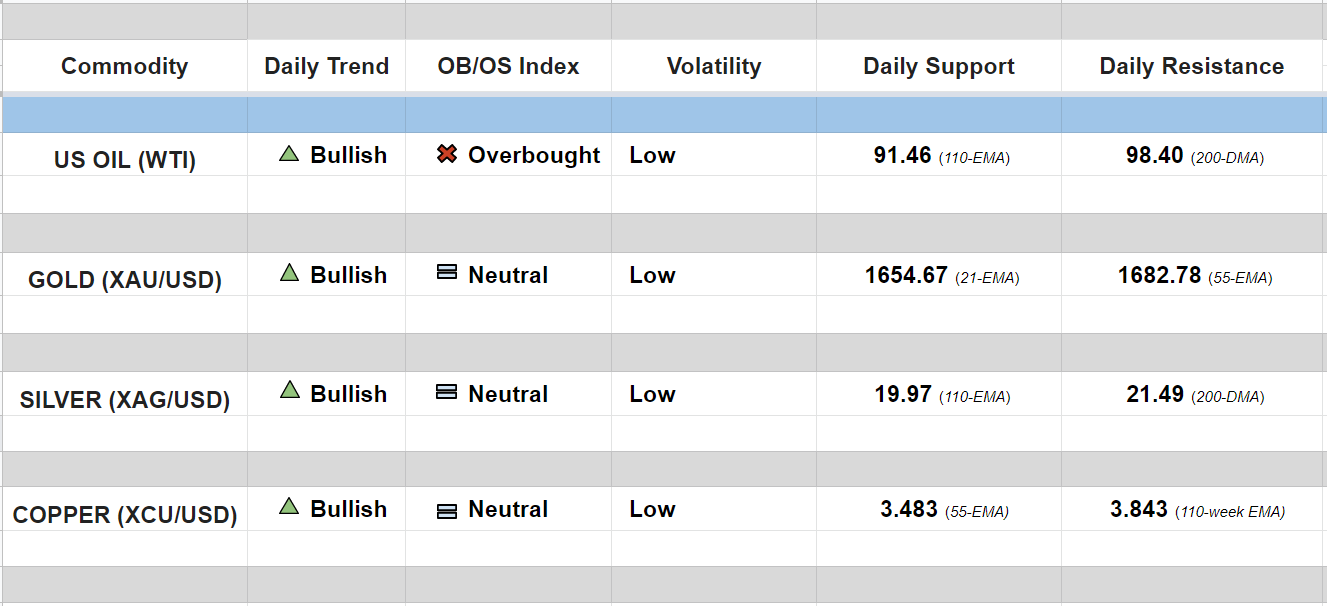Click the COPPER (XCU/USD) cell
This screenshot has height=606, width=1327.
tap(124, 515)
